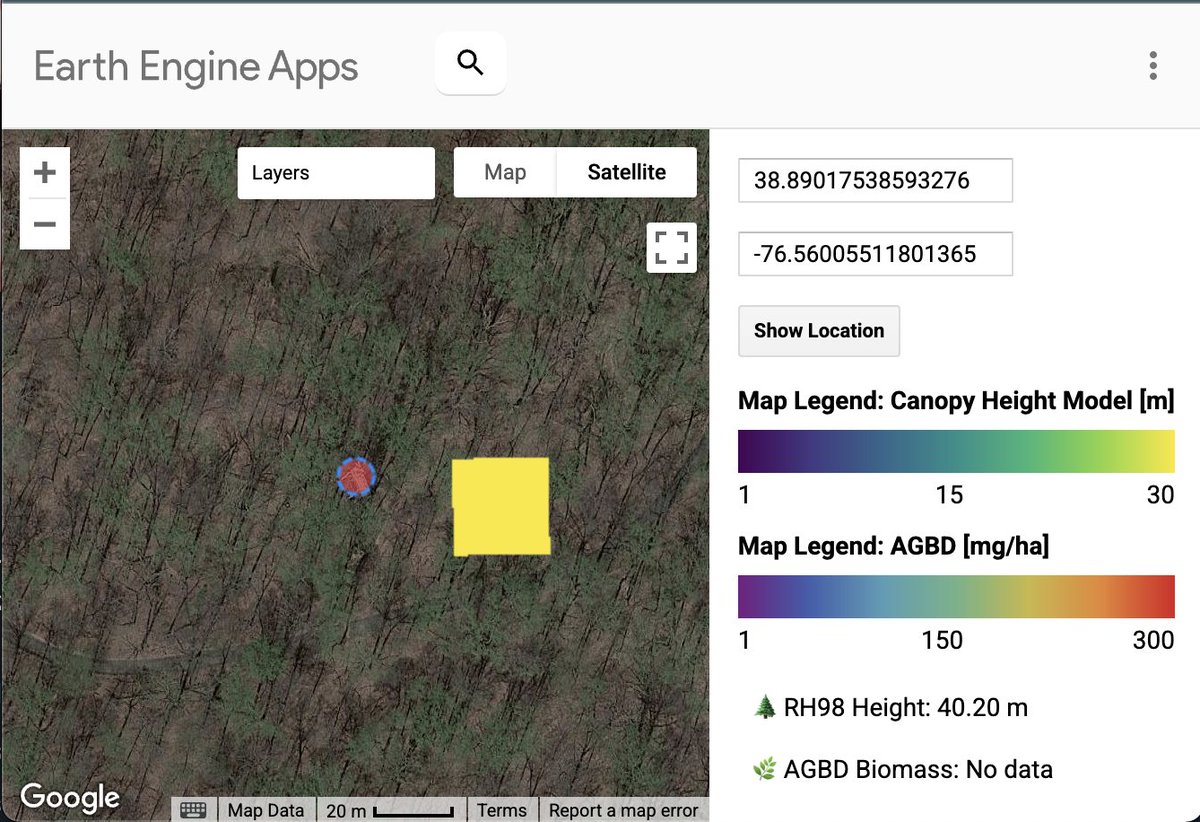Open the search magnifier icon
This screenshot has height=822, width=1200.
click(470, 63)
